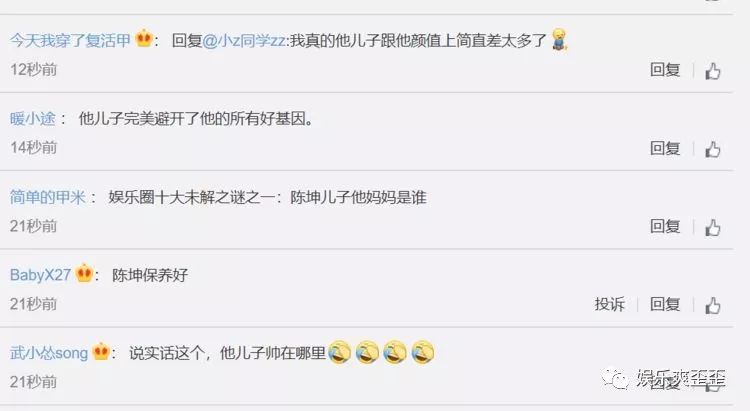Reply to 暖小途's 14秒前 comment
Image resolution: width=750 pixels, height=411 pixels.
tap(665, 148)
